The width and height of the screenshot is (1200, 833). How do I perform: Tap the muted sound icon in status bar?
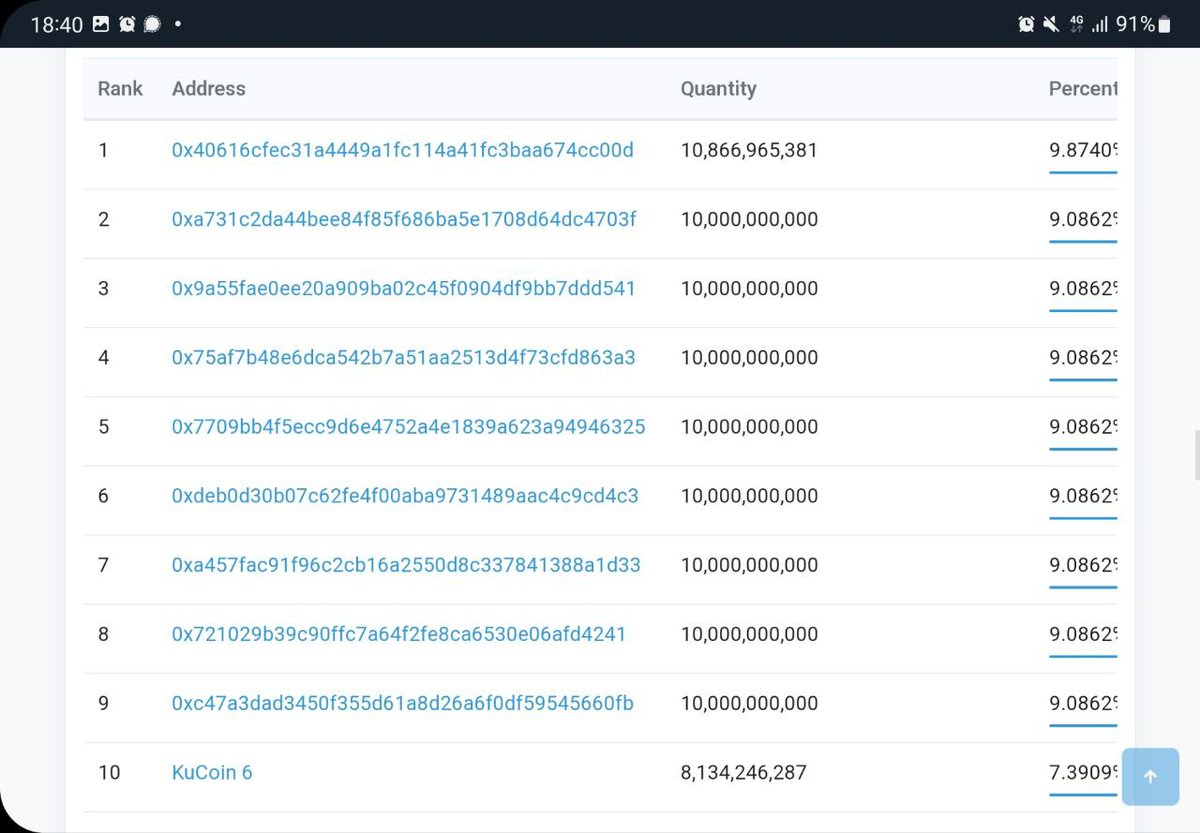(x=1052, y=23)
